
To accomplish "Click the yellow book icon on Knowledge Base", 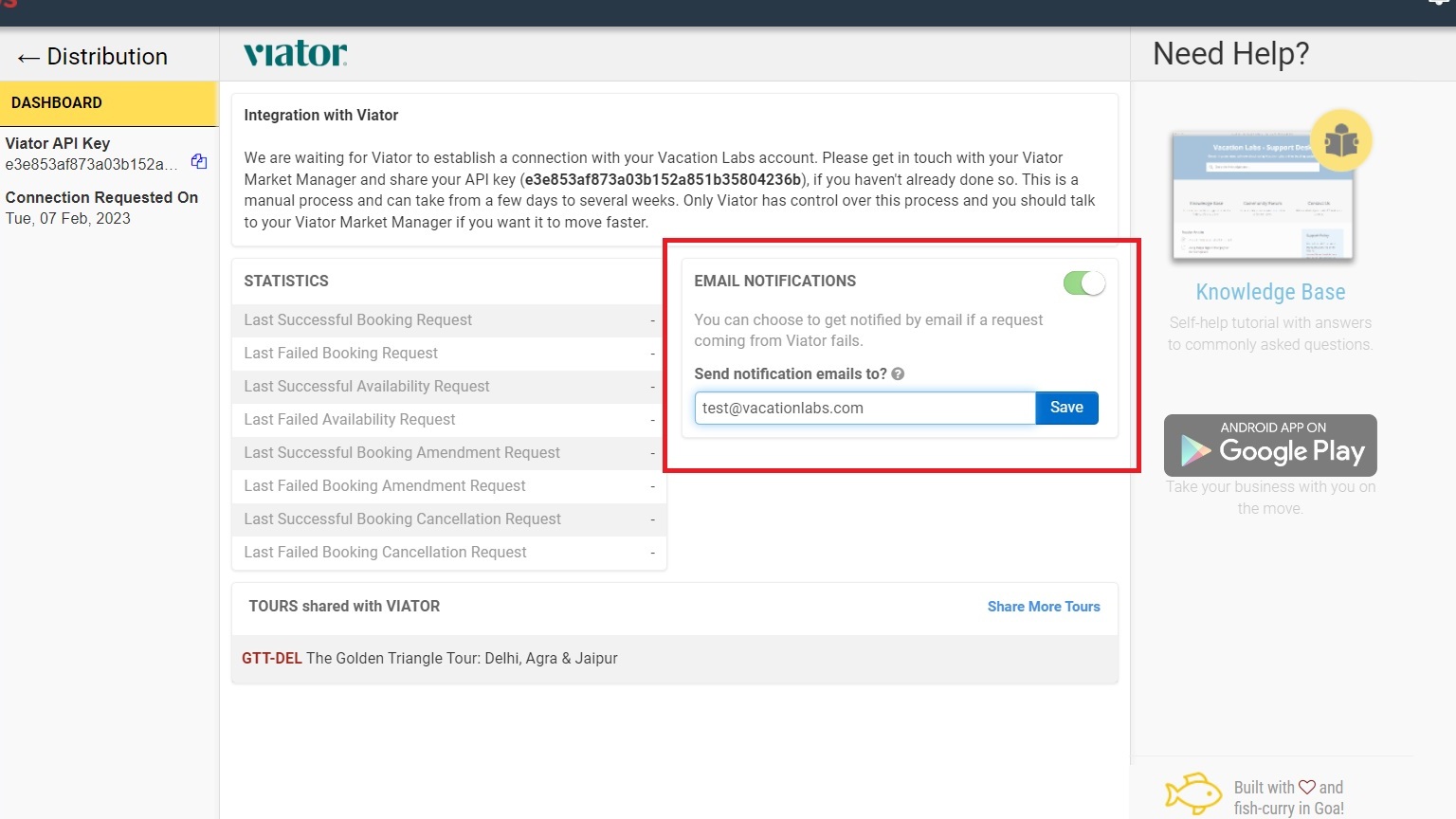I will (1340, 141).
